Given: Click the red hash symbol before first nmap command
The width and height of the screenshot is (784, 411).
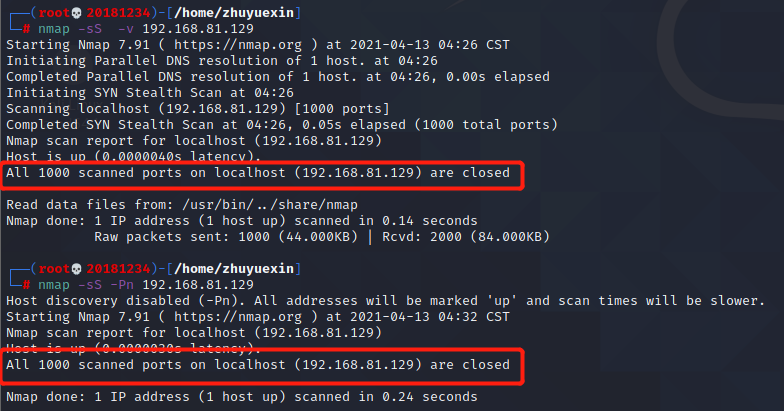Looking at the screenshot, I should [x=26, y=29].
